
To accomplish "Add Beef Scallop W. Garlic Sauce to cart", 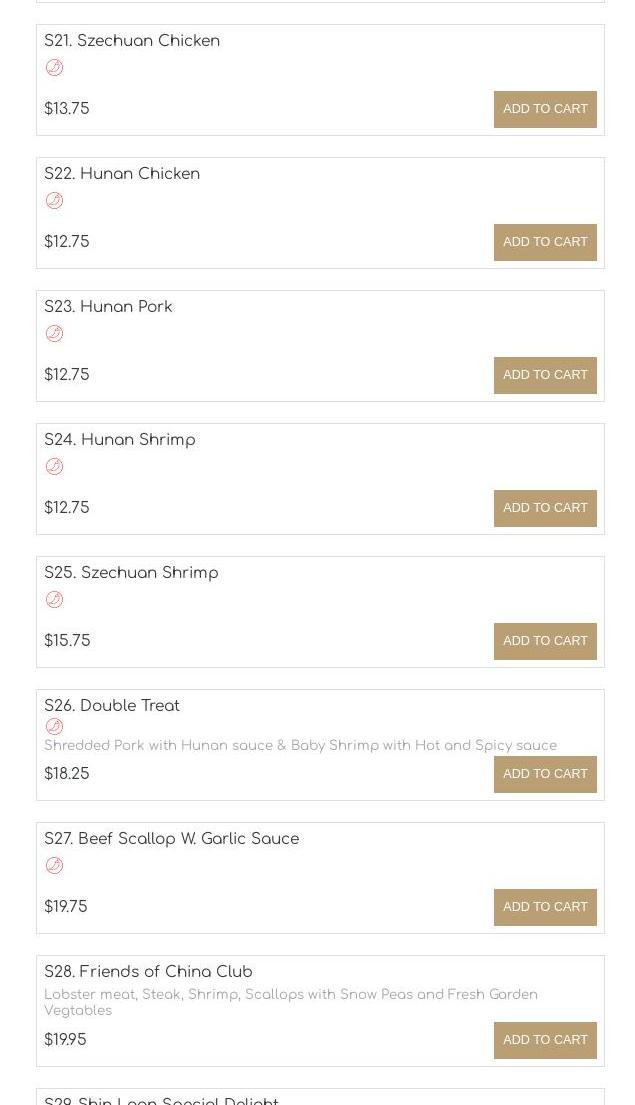I will pos(545,907).
